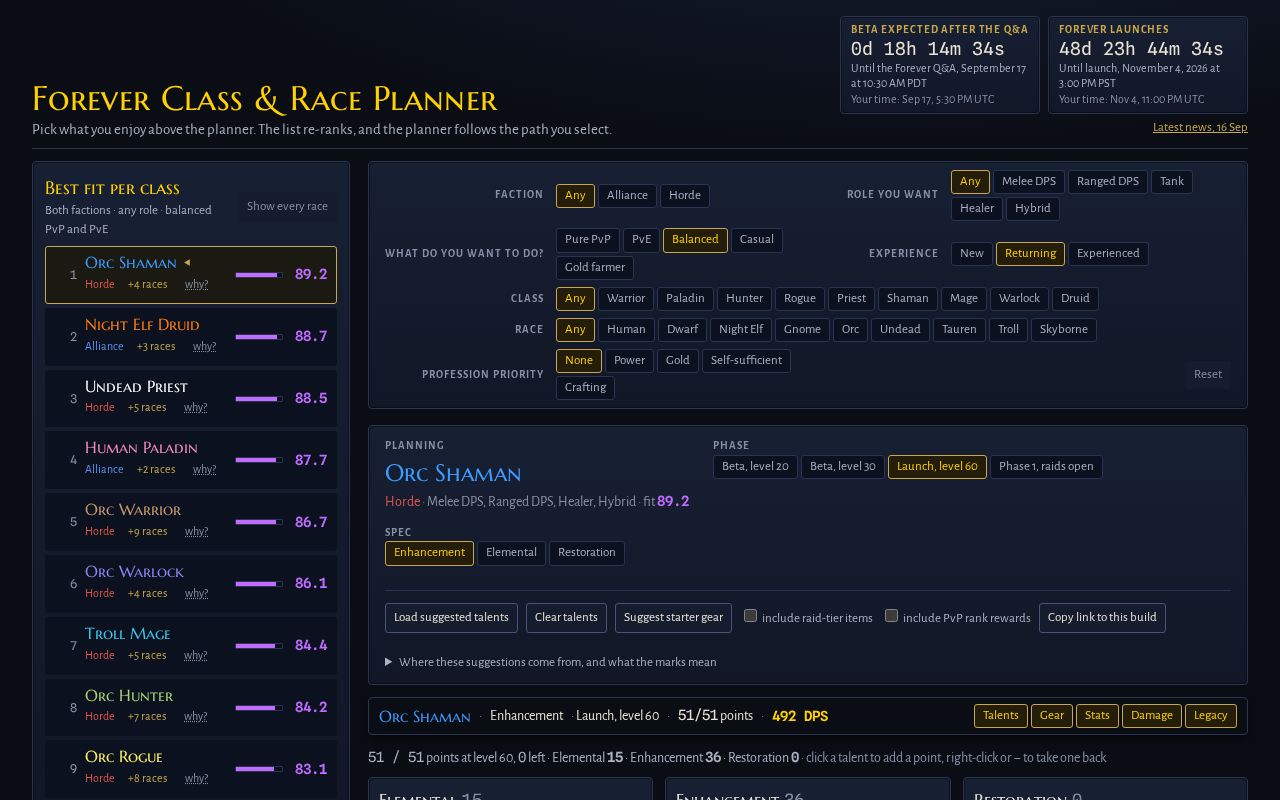
Task: Select the Pure PvP activity chip
Action: [x=588, y=240]
